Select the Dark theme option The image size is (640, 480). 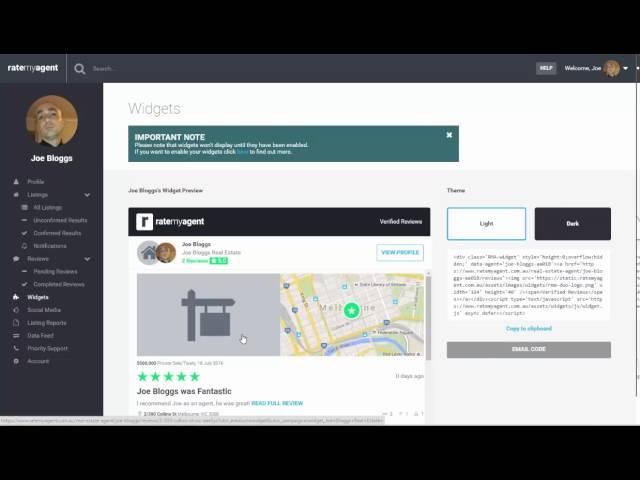pyautogui.click(x=573, y=224)
